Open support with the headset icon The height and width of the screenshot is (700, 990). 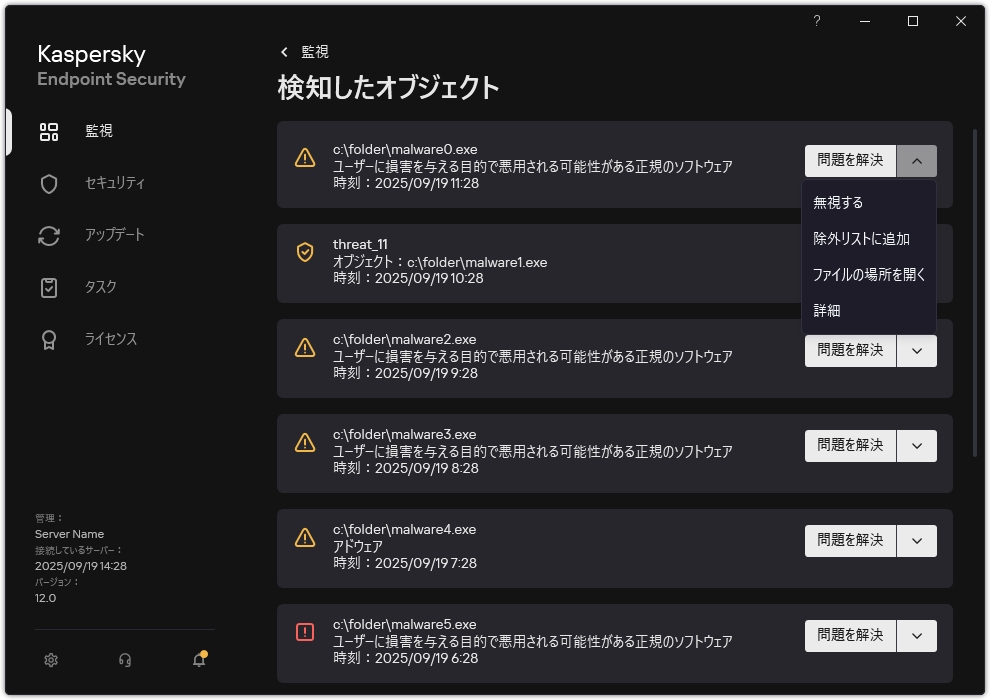(124, 660)
